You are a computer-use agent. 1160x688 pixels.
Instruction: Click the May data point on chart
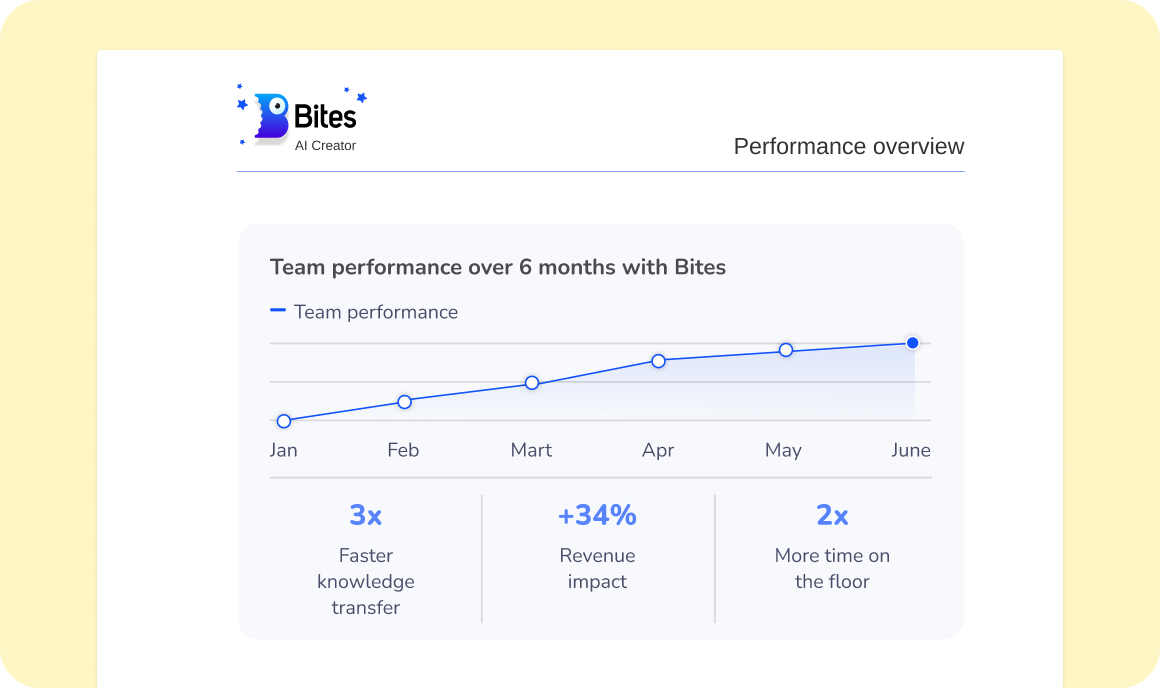click(x=786, y=350)
